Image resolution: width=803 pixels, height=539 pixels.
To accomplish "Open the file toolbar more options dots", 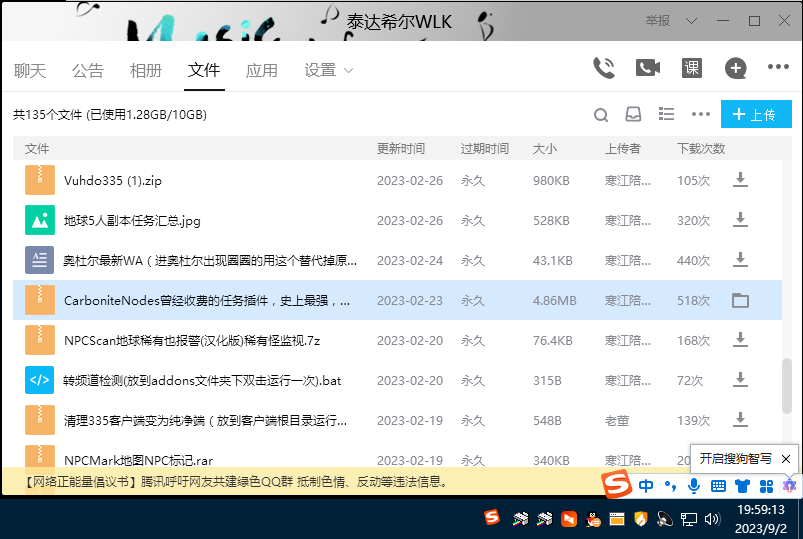I will click(x=701, y=114).
